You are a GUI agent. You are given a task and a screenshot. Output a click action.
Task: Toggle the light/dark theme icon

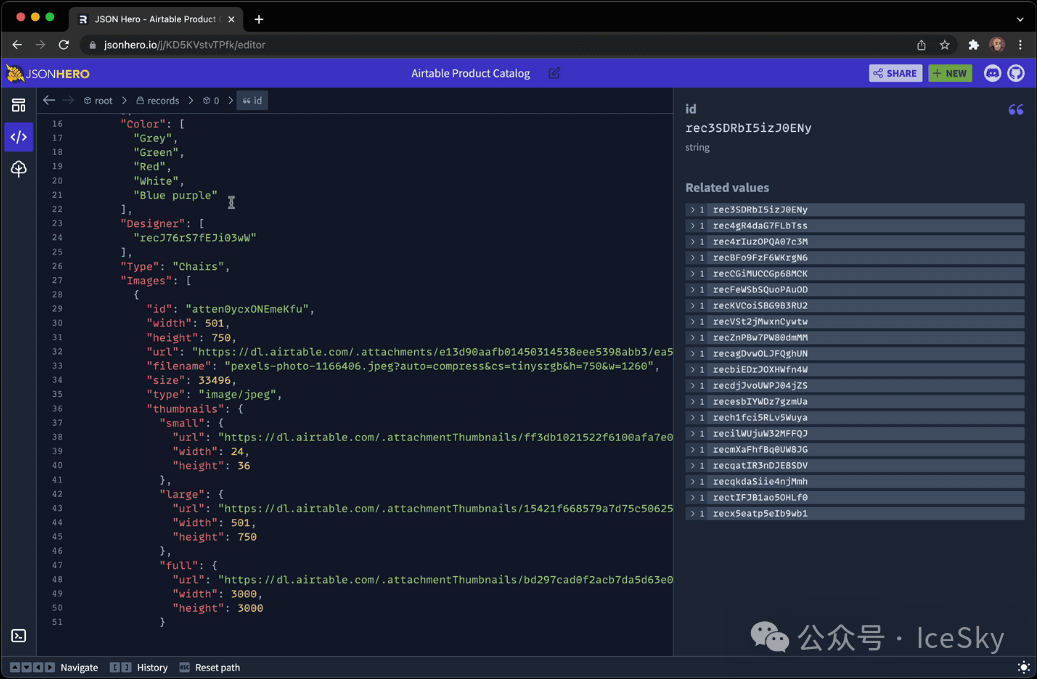pos(1023,667)
